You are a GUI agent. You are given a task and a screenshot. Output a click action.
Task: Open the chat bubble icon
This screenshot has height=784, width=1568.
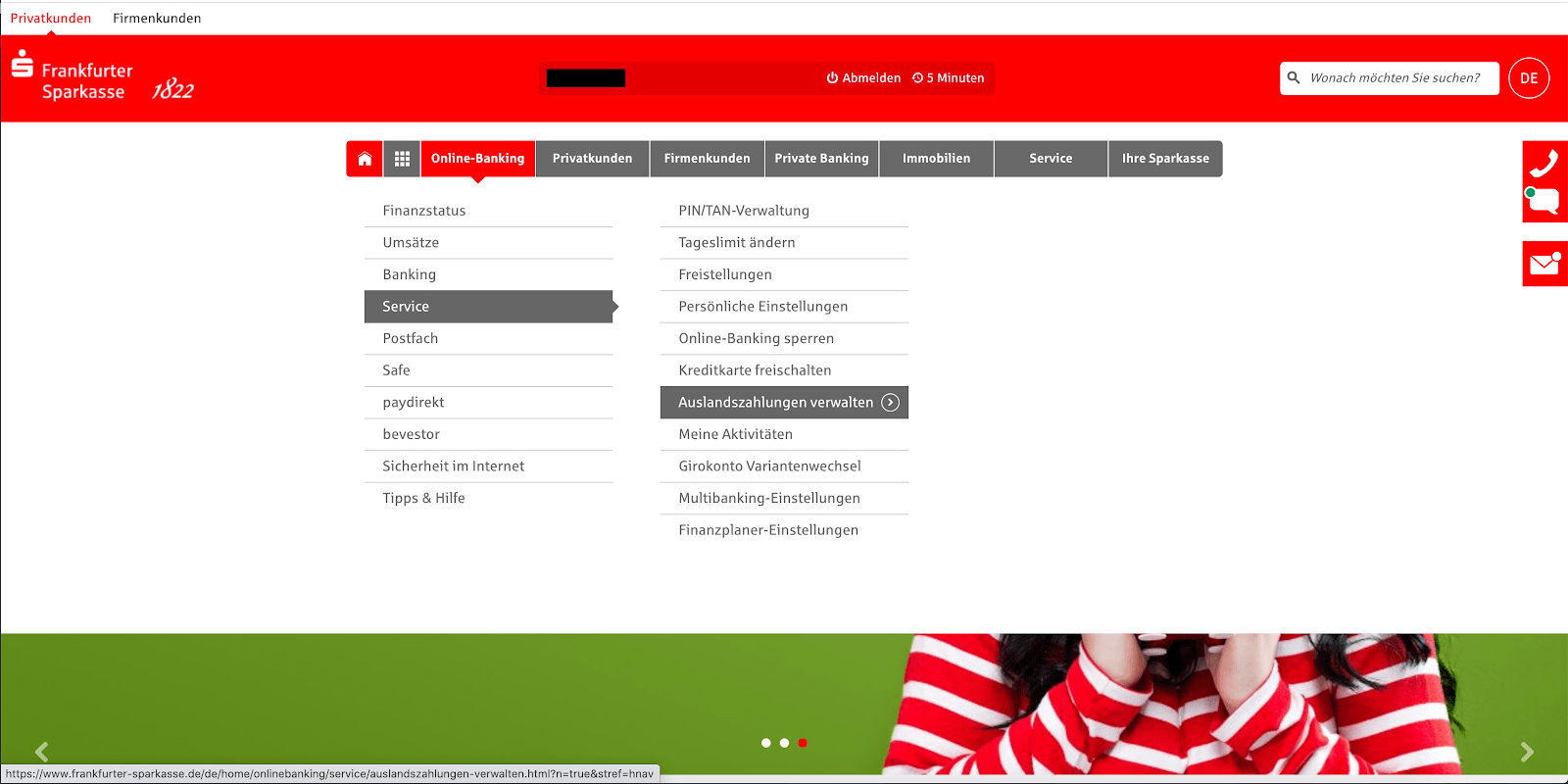pyautogui.click(x=1544, y=202)
